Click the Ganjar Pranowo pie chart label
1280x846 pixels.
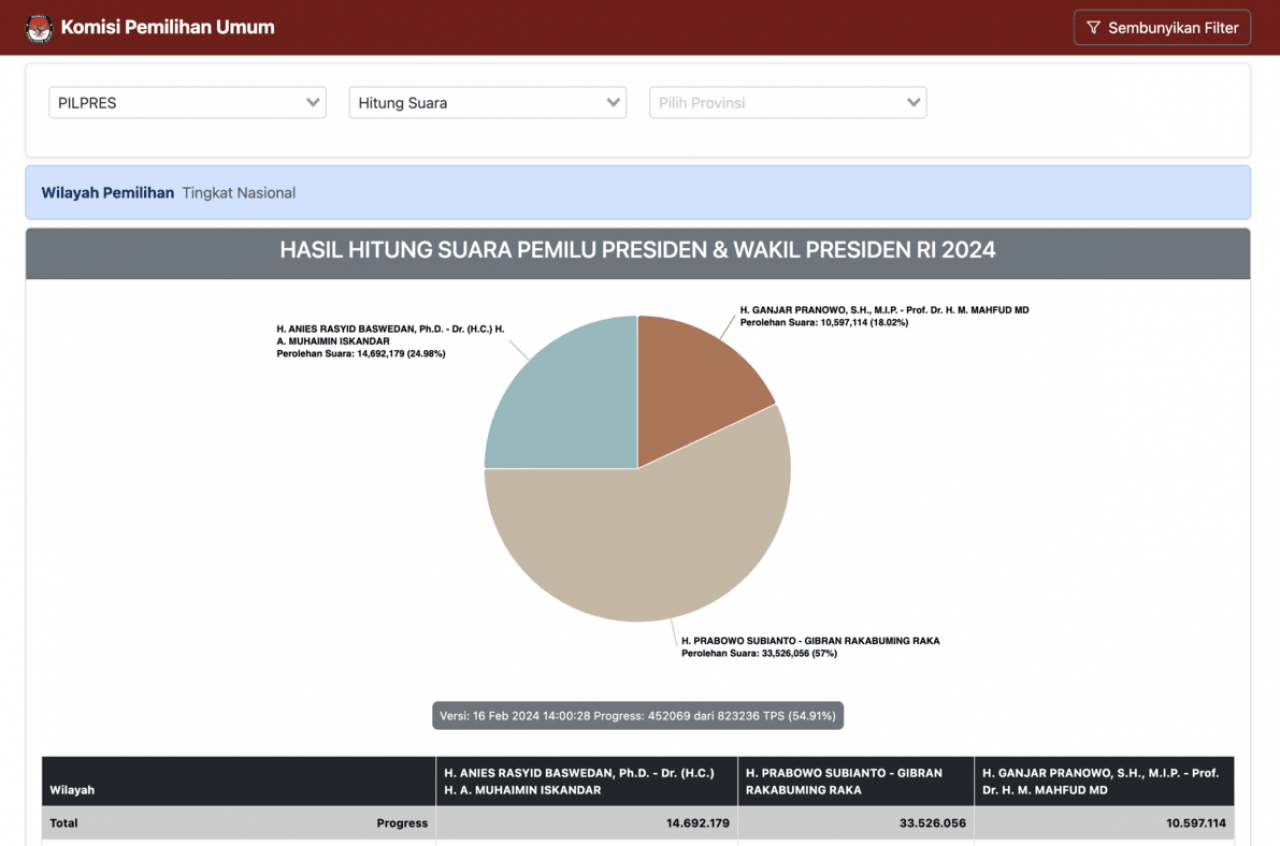tap(883, 316)
